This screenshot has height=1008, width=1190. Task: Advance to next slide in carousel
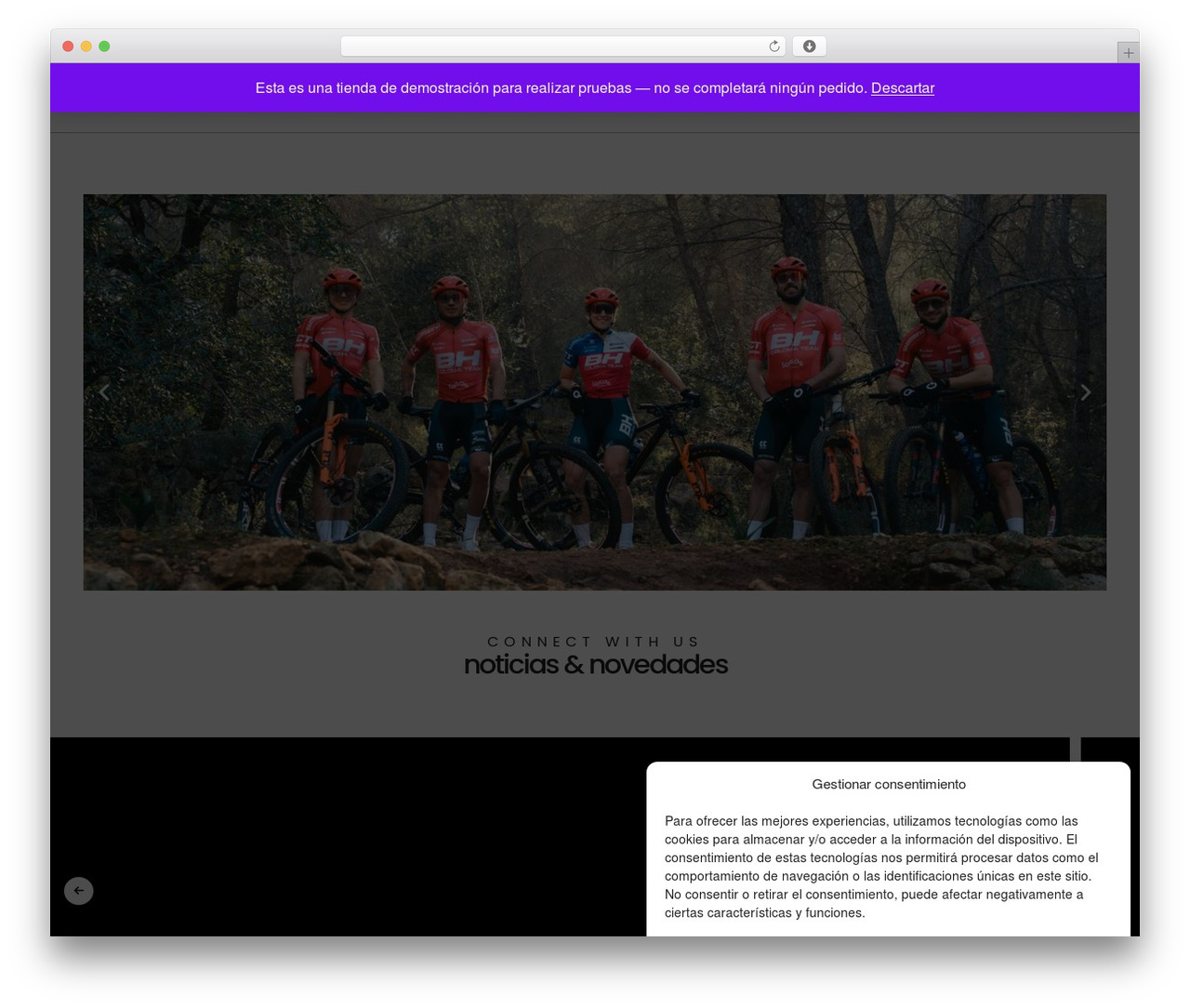pos(1085,392)
